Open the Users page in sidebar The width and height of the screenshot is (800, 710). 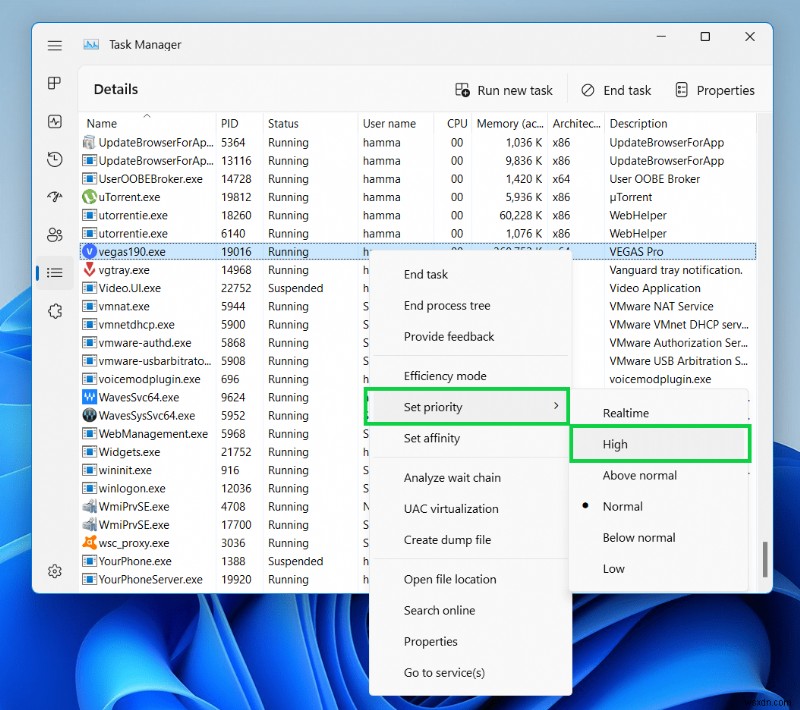click(x=55, y=235)
